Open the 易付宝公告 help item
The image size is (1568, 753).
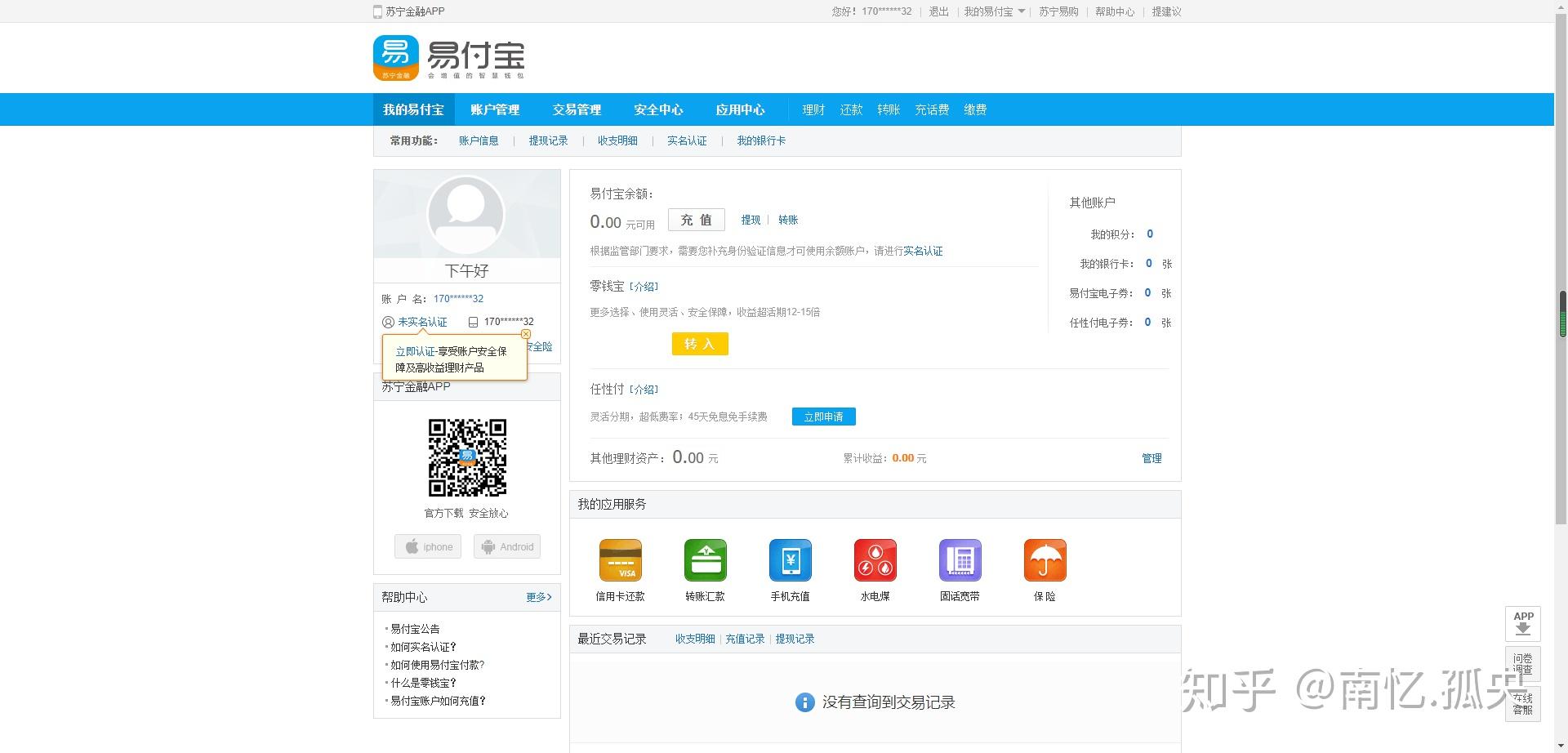click(415, 629)
